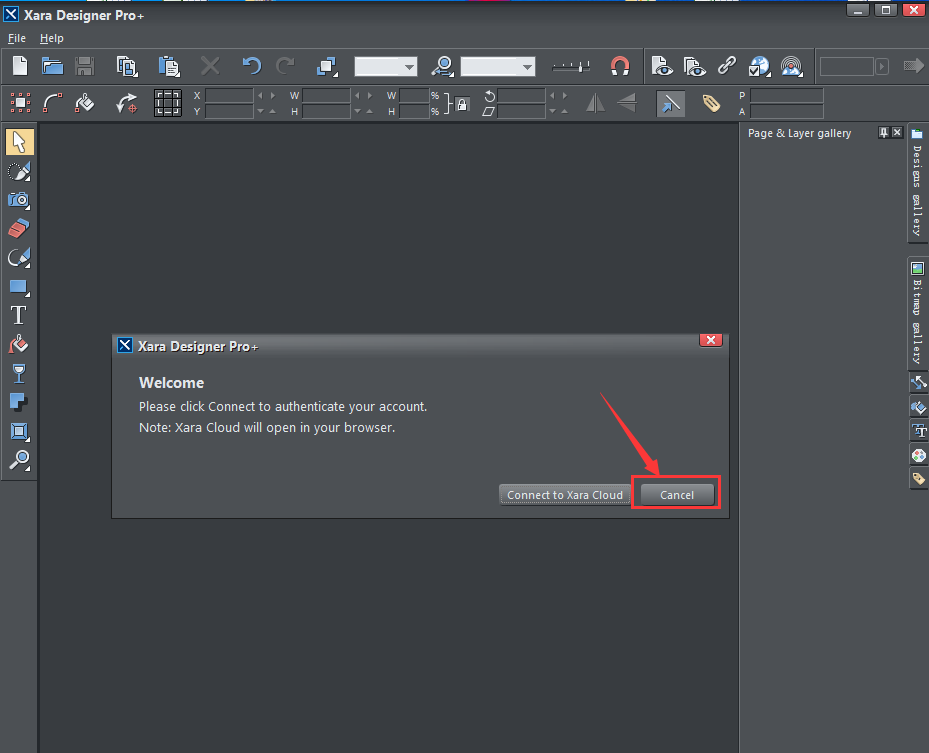Open the Line gallery icon on right bar
929x753 pixels.
click(x=918, y=383)
